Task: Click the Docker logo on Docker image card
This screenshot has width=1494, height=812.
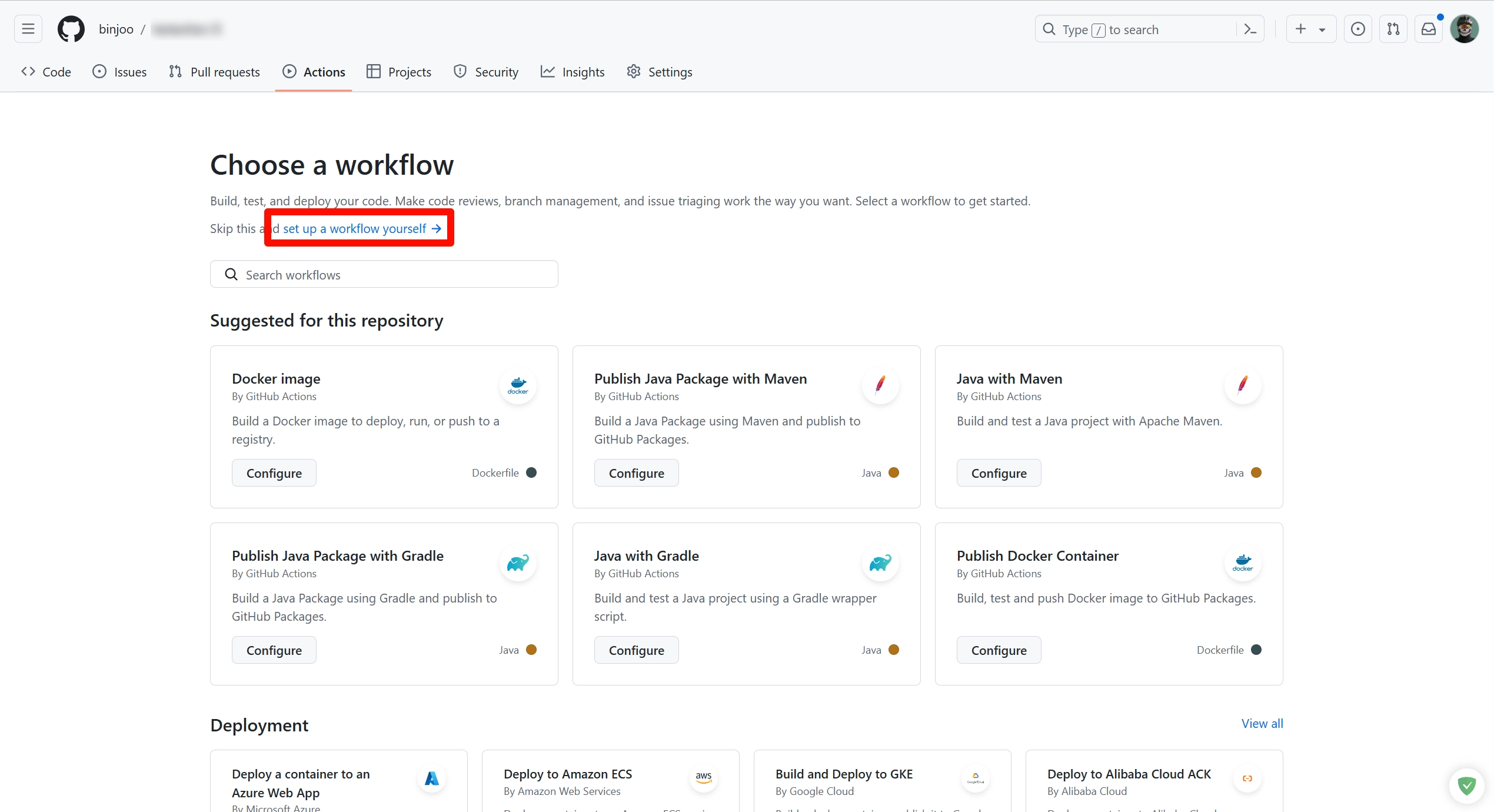Action: coord(518,386)
